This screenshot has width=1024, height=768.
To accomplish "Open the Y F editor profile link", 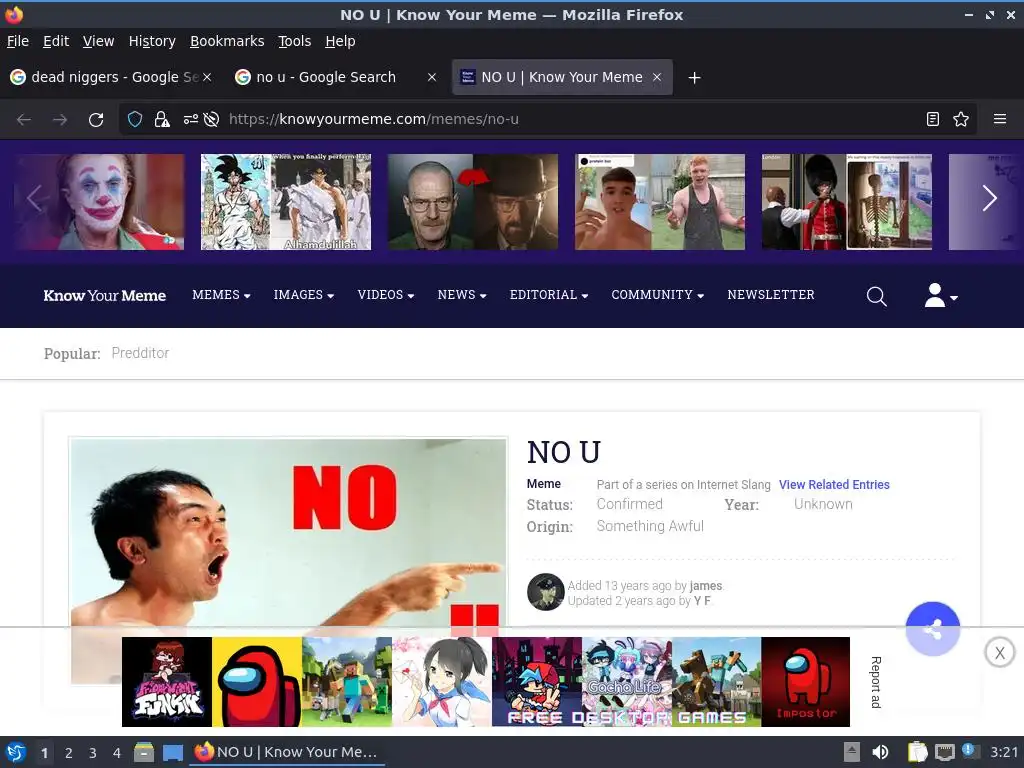I will [702, 601].
